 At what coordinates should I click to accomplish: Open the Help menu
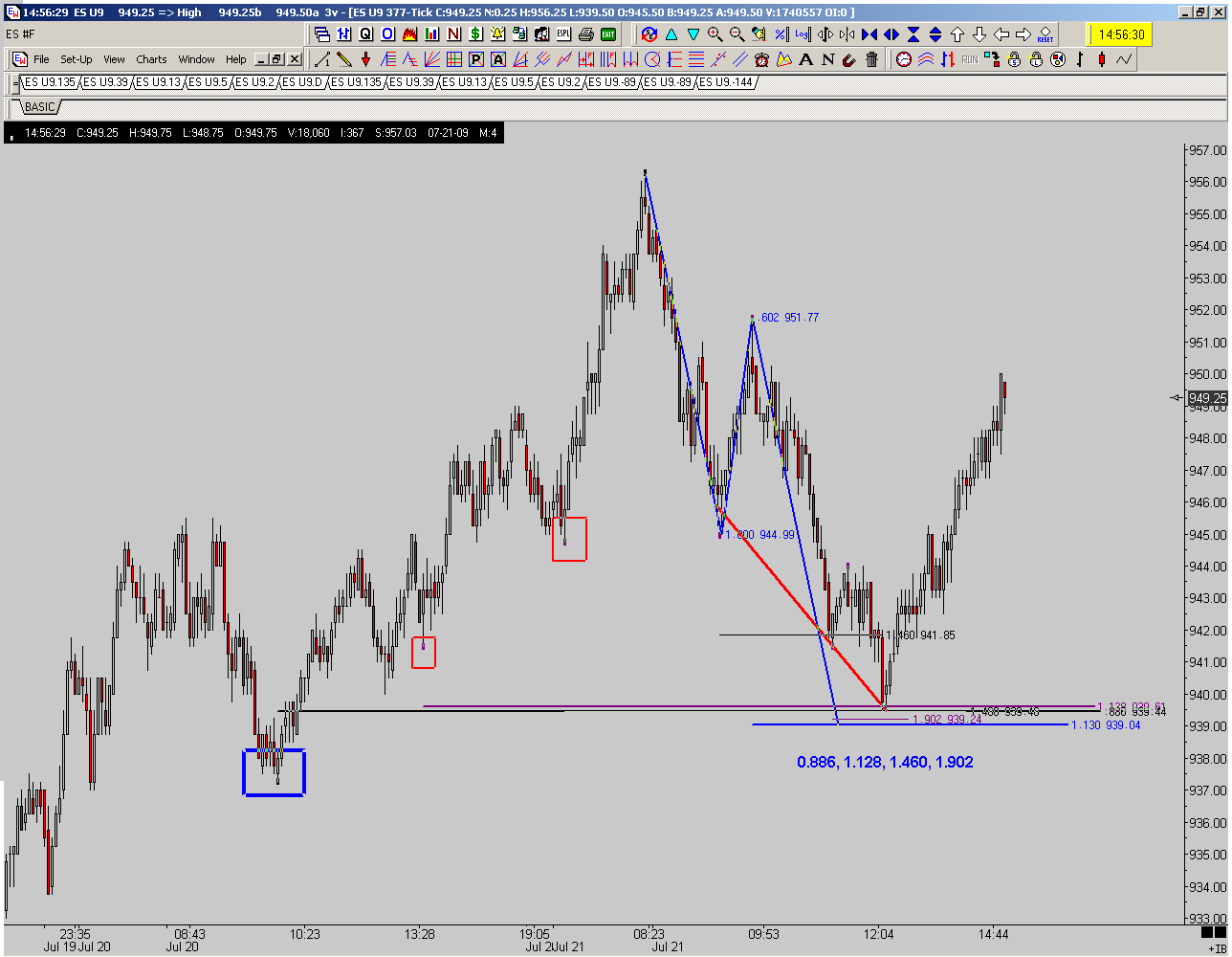235,59
